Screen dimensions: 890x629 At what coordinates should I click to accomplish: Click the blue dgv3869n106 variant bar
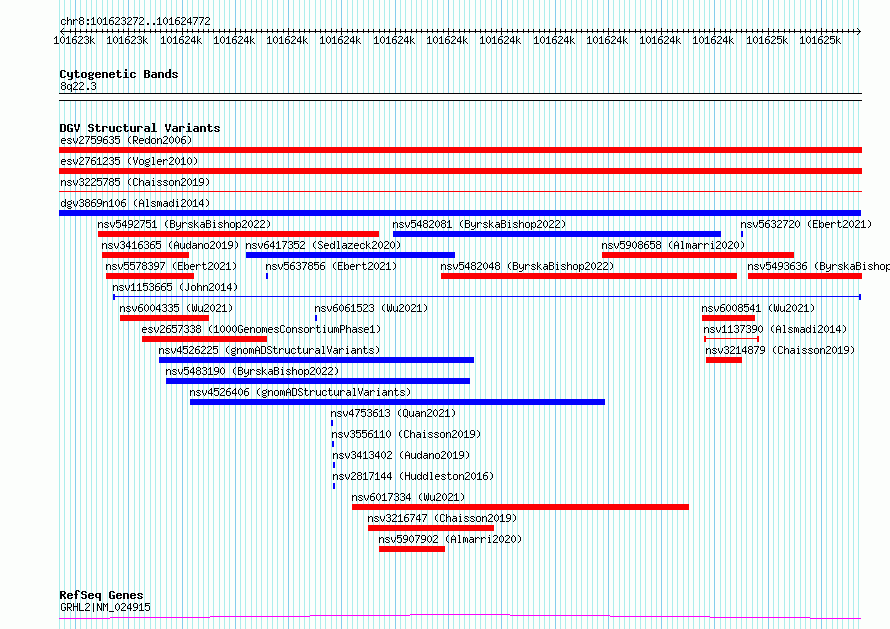460,213
